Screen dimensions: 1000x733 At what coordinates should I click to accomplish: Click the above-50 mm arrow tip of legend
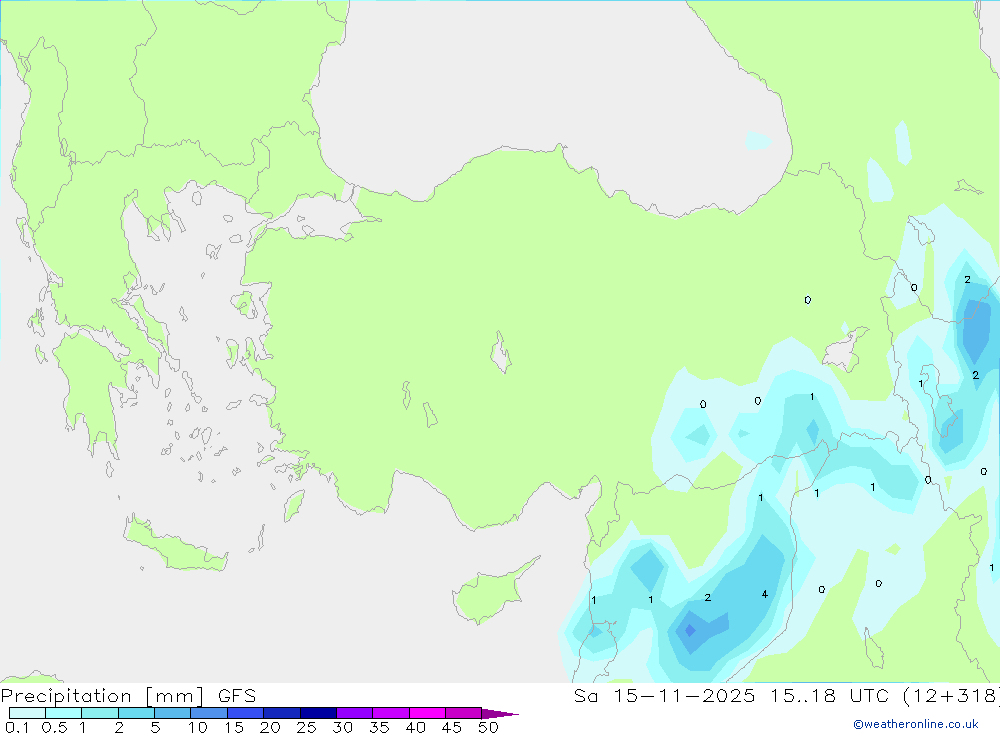[x=500, y=713]
